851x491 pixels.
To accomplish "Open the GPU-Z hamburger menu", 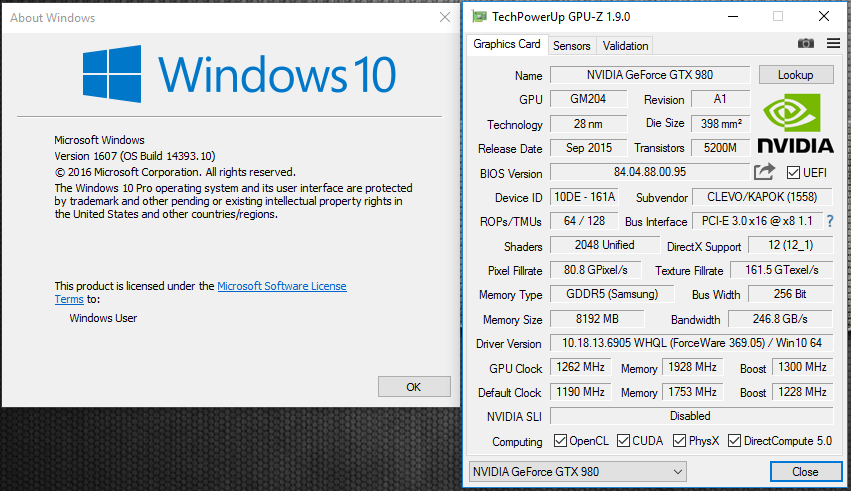I will pos(833,43).
